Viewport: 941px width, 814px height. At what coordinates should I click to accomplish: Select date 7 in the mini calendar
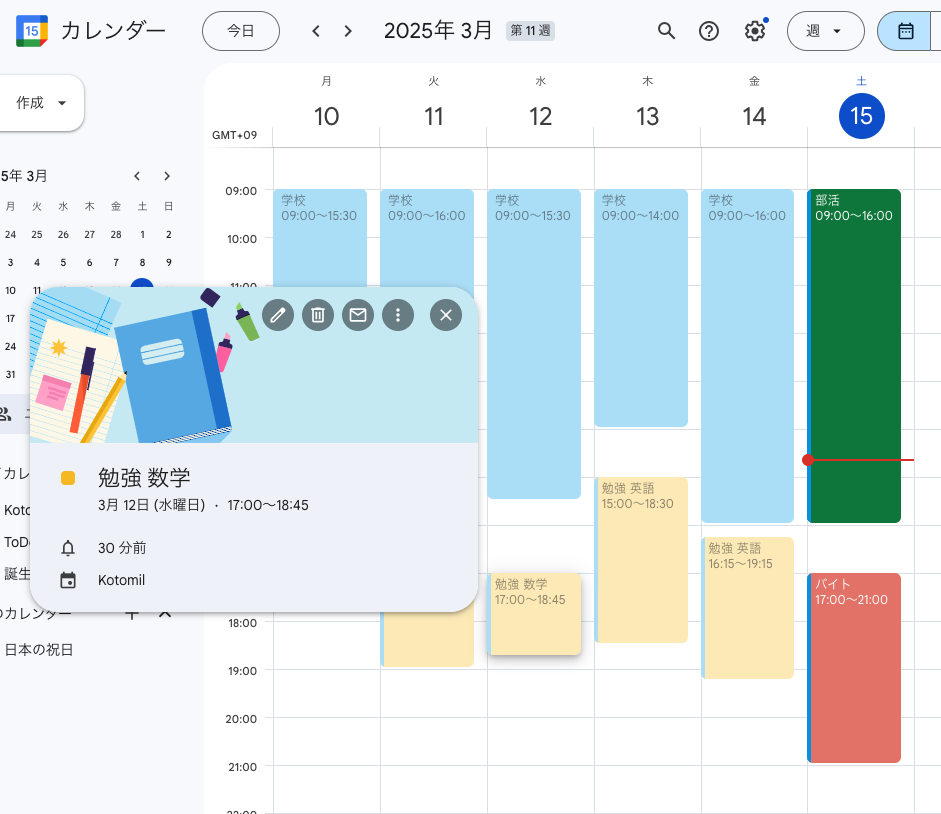click(116, 262)
